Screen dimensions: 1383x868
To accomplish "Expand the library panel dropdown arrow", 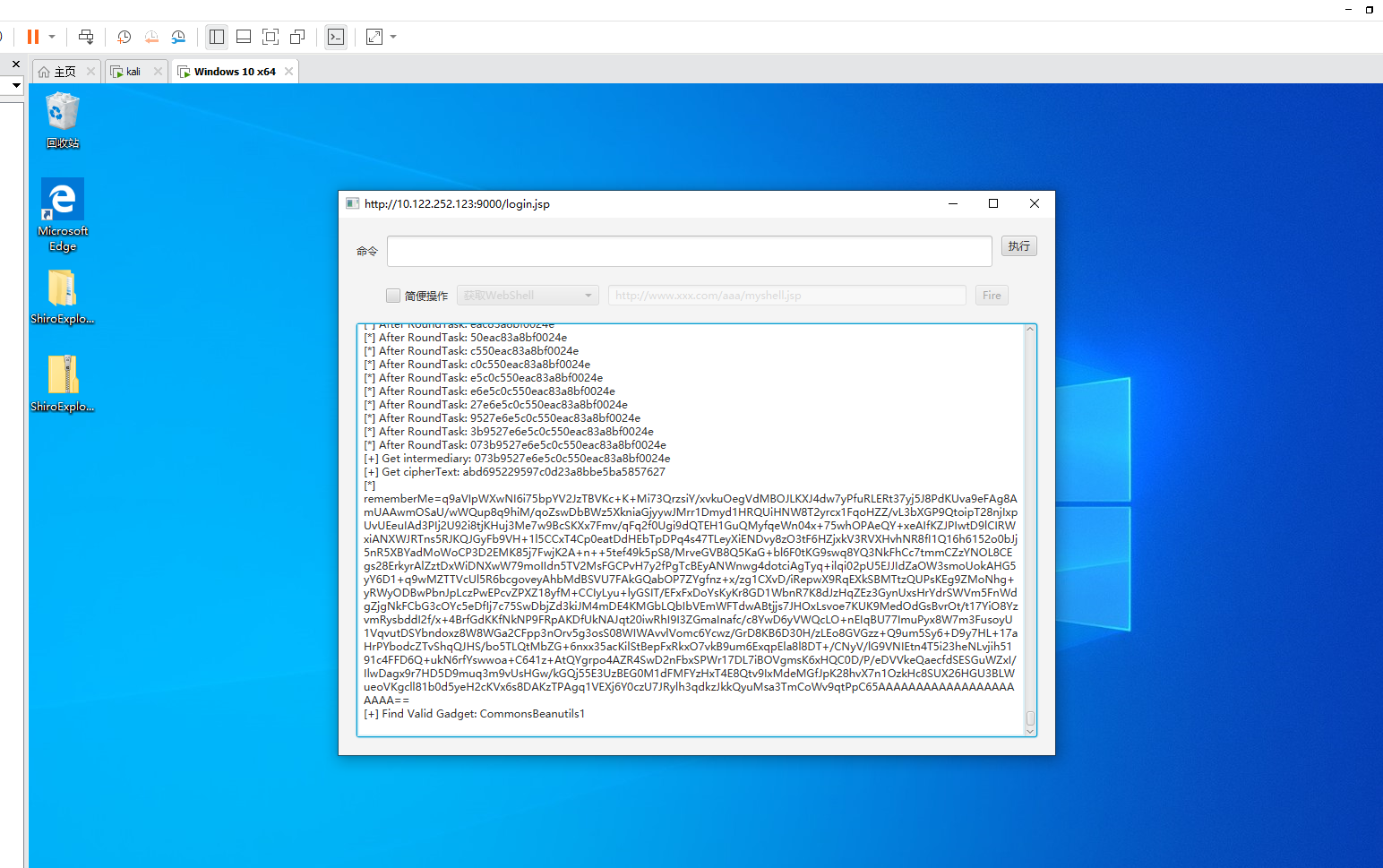I will [x=16, y=85].
